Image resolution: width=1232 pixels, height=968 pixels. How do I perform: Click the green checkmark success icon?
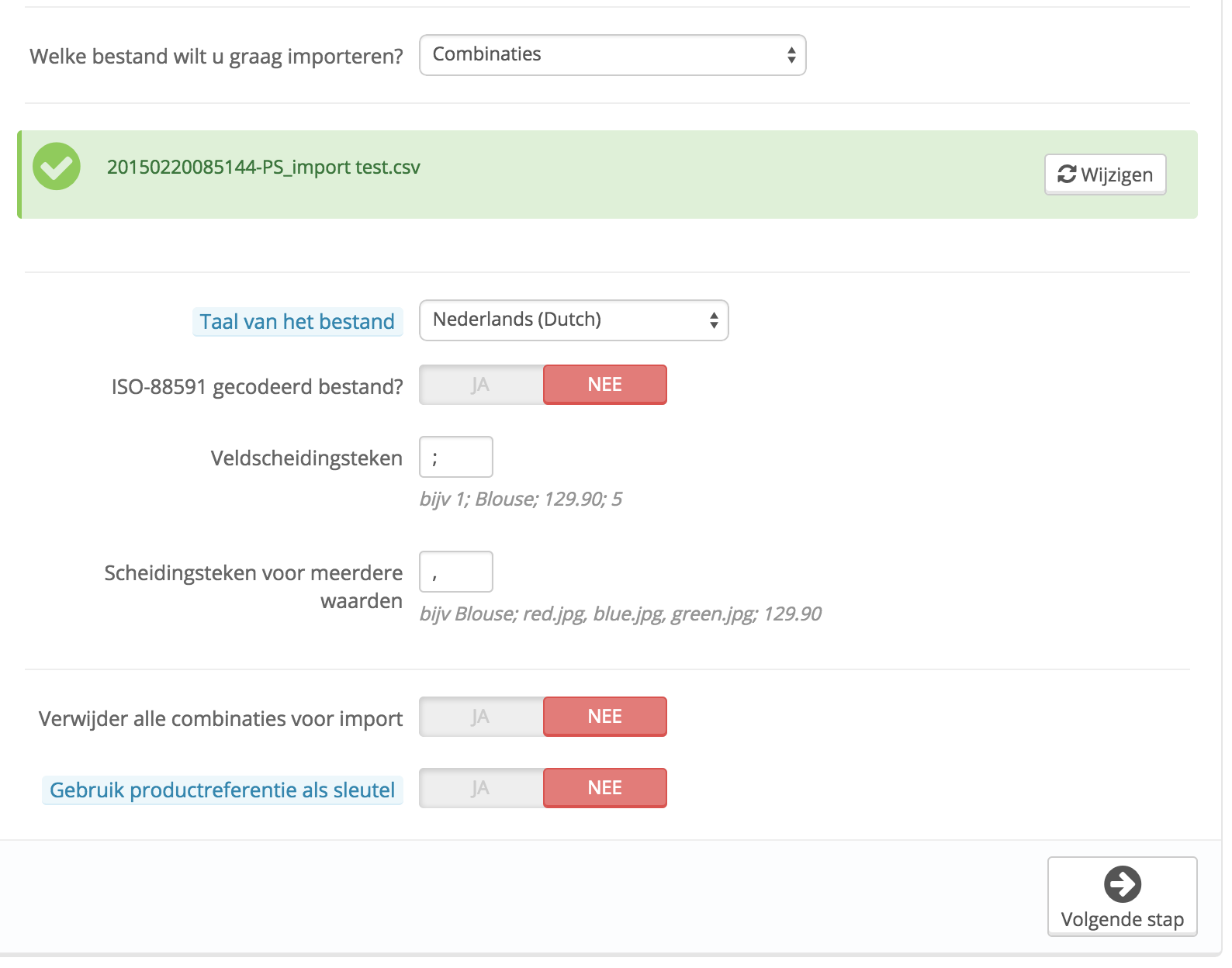click(x=57, y=167)
